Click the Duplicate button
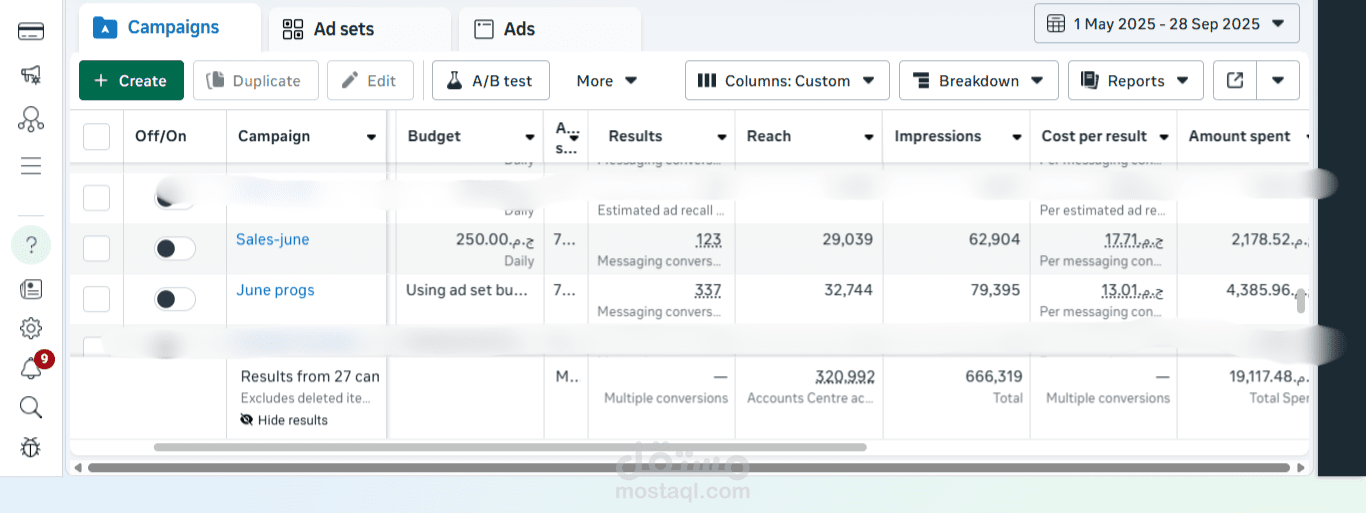 point(256,81)
